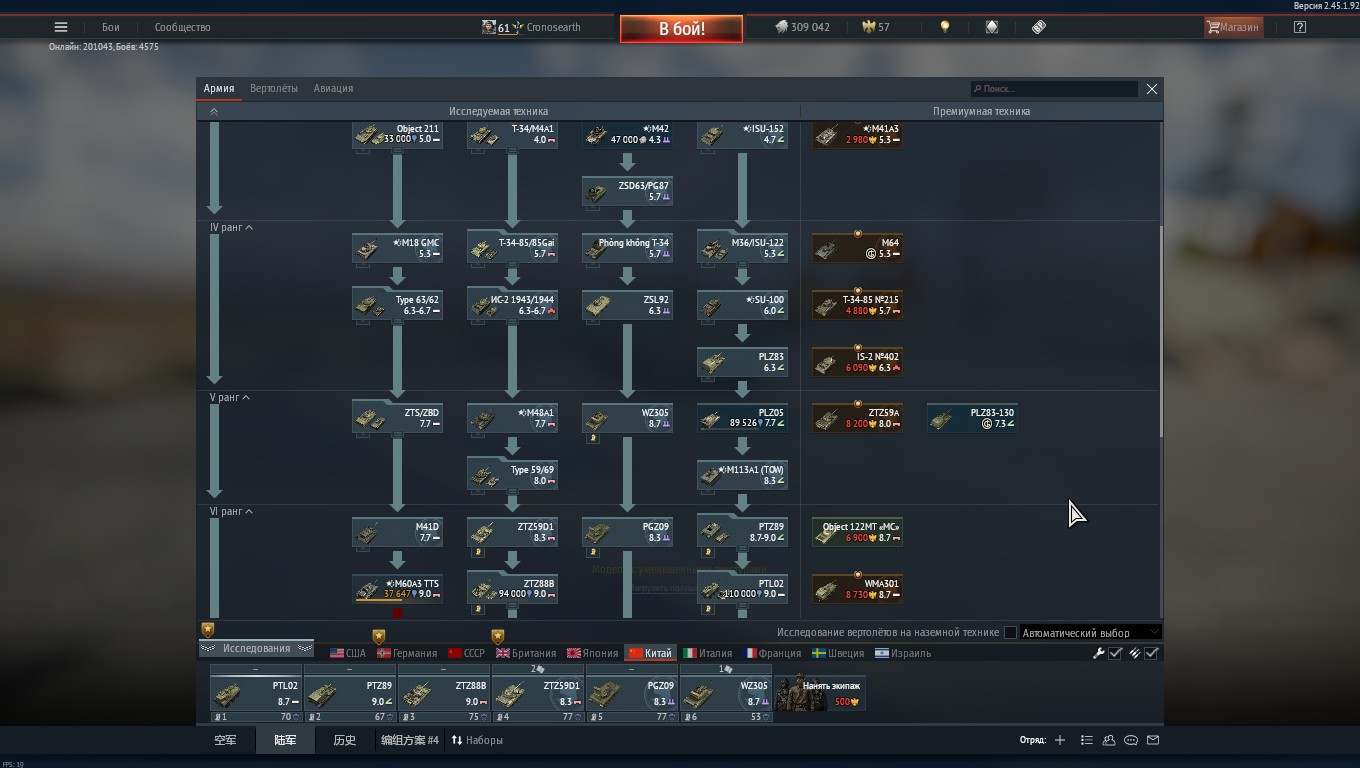Image resolution: width=1360 pixels, height=768 pixels.
Task: Select the Швеция nation tab
Action: coord(838,653)
